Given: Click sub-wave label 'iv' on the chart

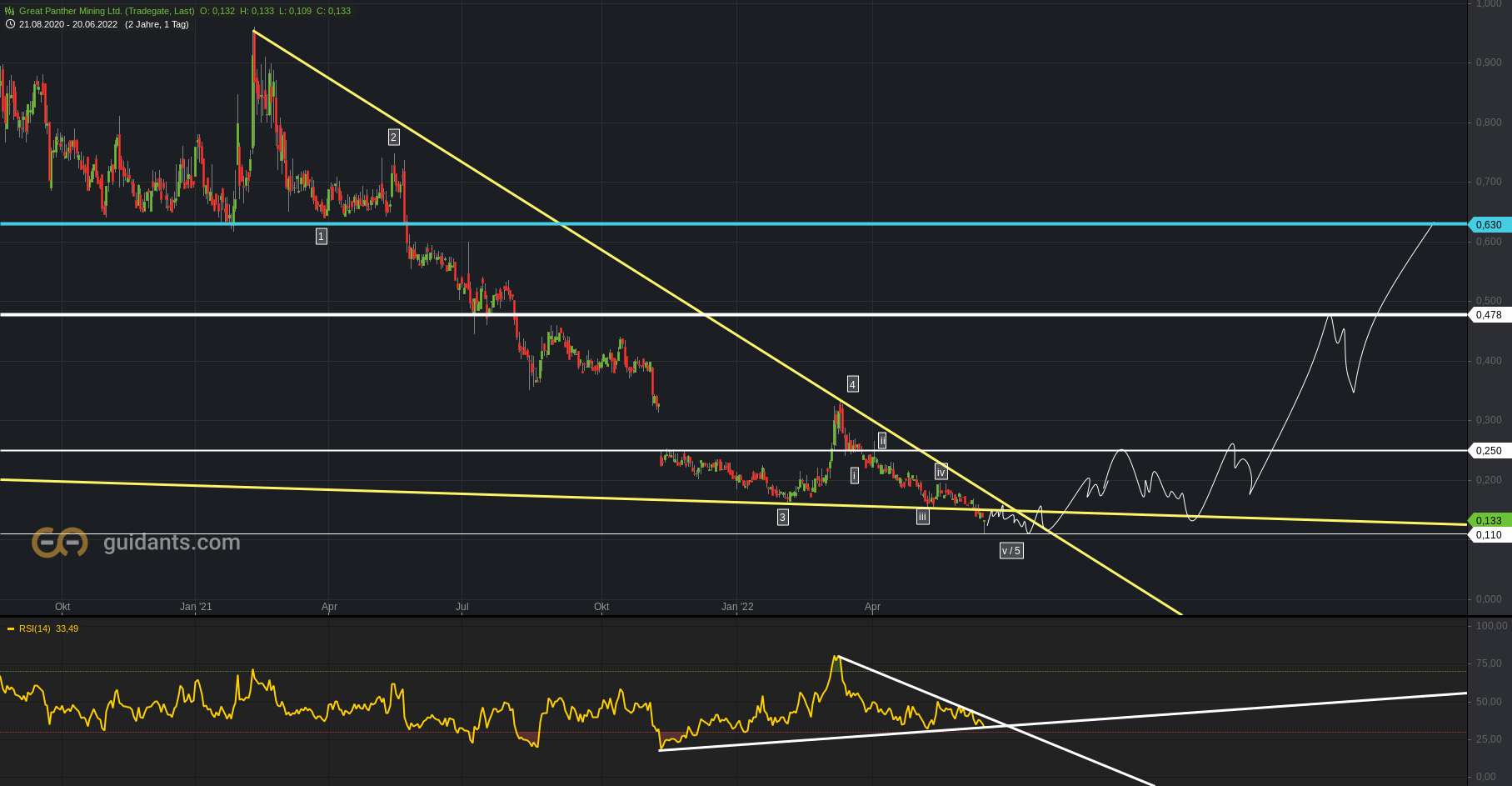Looking at the screenshot, I should 941,473.
